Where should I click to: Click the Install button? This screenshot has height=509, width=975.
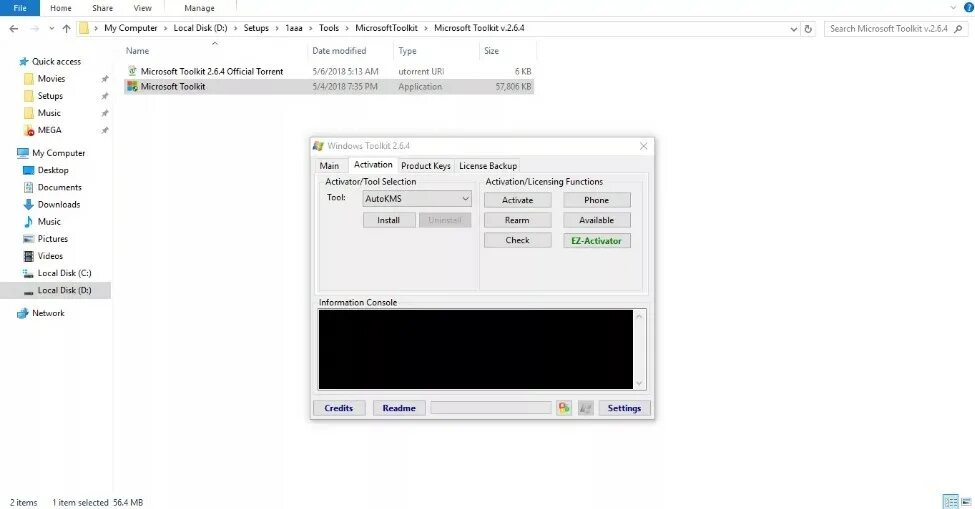[x=389, y=220]
